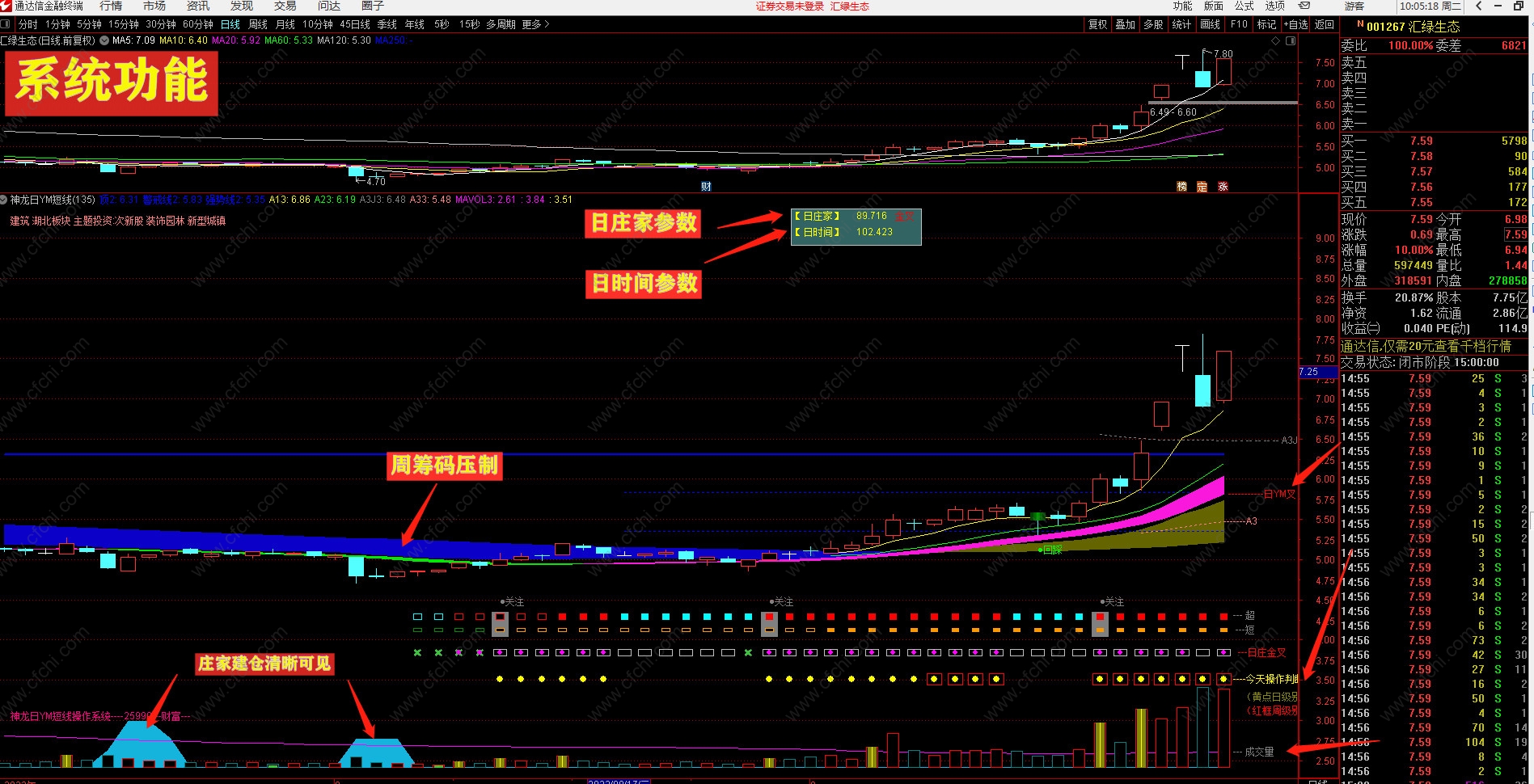This screenshot has width=1534, height=784.
Task: Switch to the 60分钟 period tab
Action: [x=198, y=24]
